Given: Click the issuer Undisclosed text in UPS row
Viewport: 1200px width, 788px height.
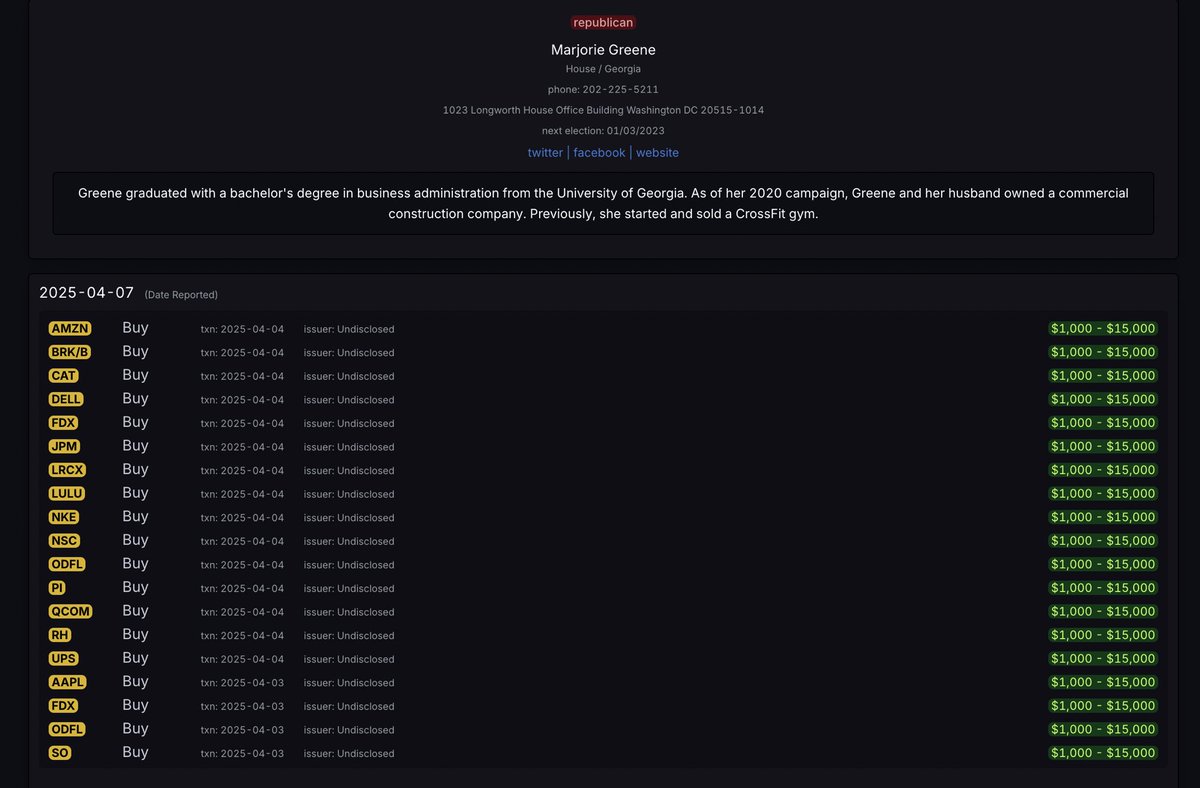Looking at the screenshot, I should 349,659.
